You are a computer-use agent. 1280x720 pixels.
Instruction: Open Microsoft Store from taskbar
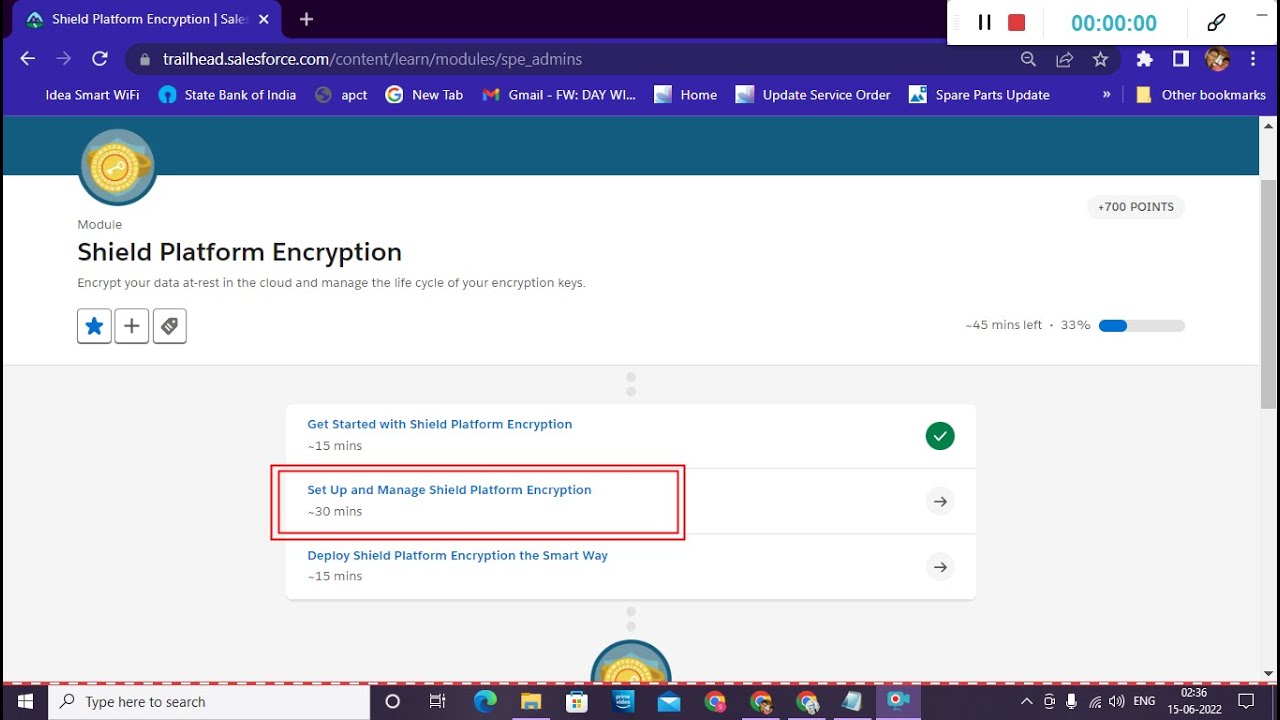578,701
